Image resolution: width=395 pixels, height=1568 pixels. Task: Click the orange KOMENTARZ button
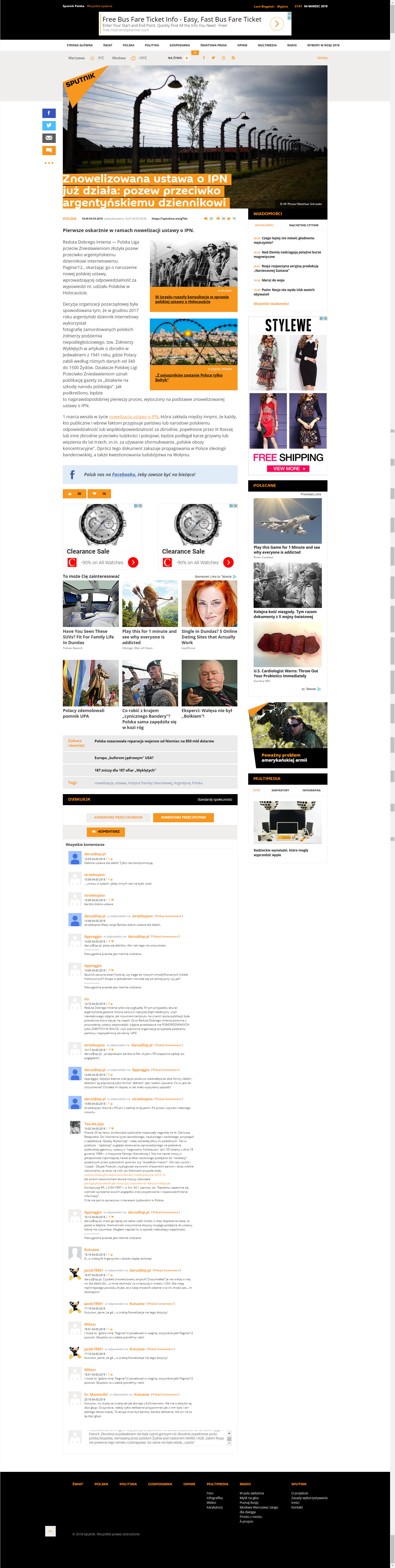point(105,831)
